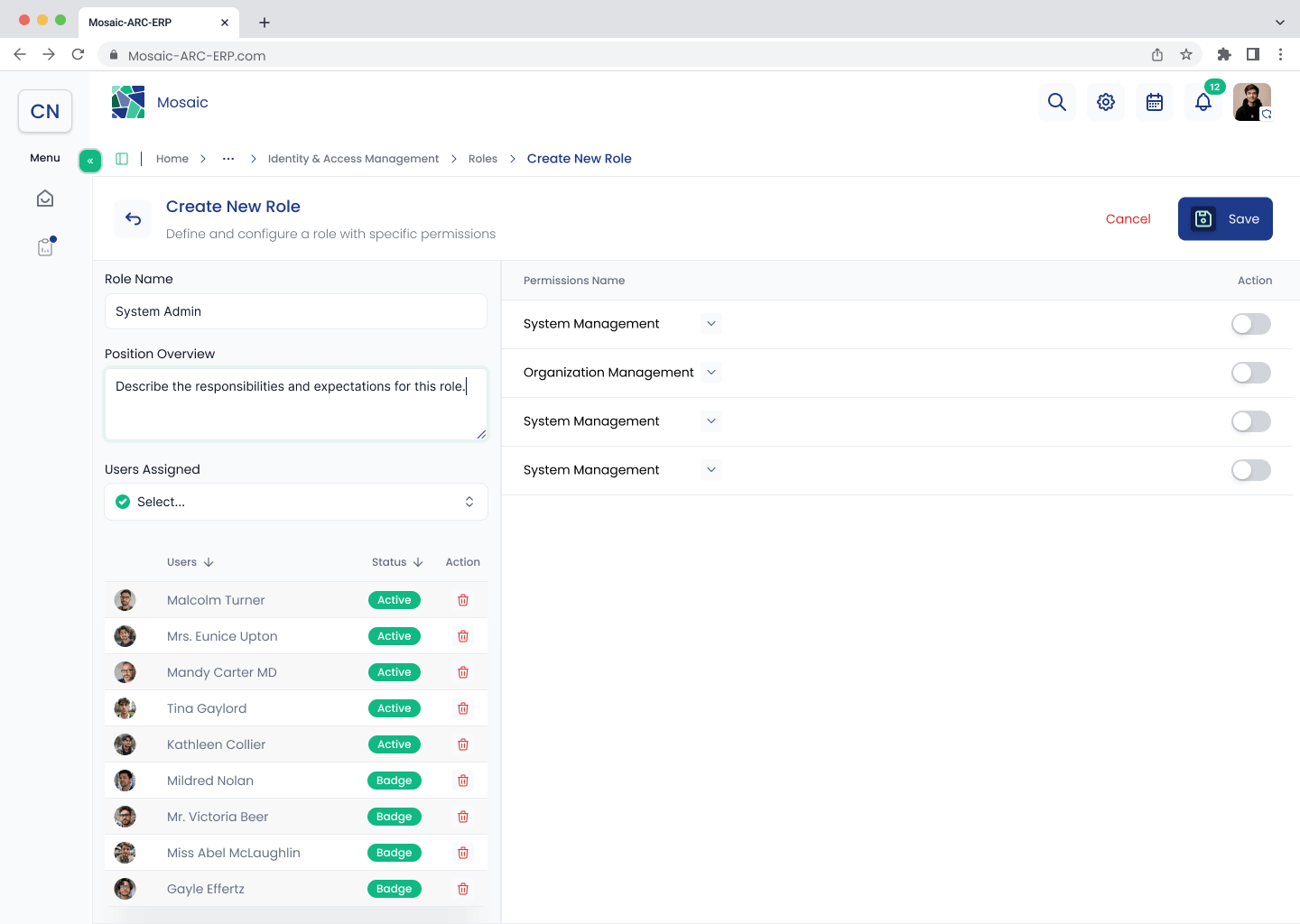The height and width of the screenshot is (924, 1300).
Task: Delete Mandy Carter MD from the list
Action: click(463, 672)
